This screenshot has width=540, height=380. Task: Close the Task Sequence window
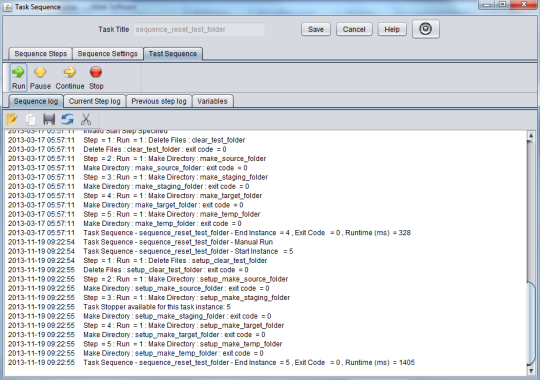523,5
